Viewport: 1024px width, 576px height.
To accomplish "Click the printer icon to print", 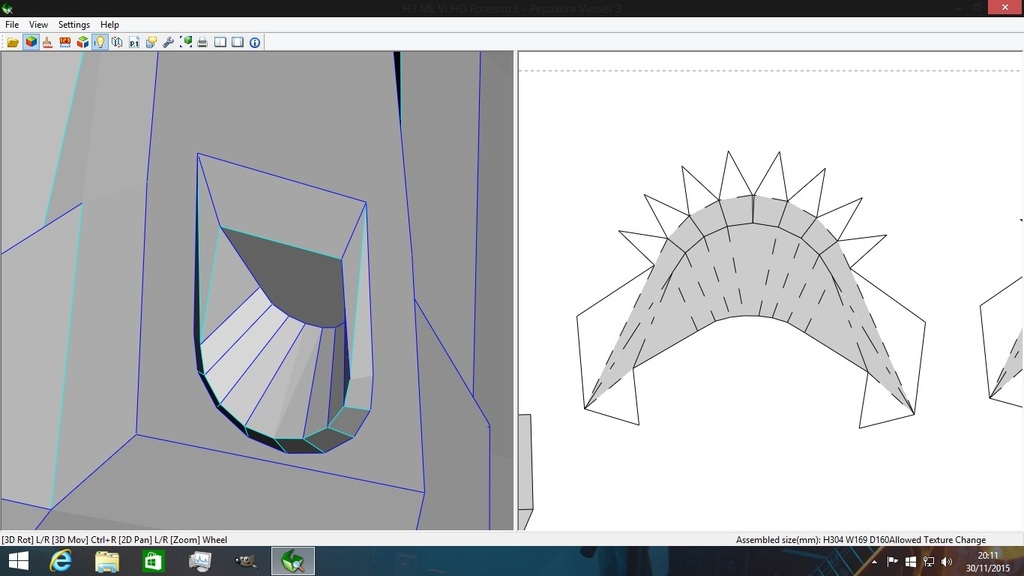I will point(202,42).
